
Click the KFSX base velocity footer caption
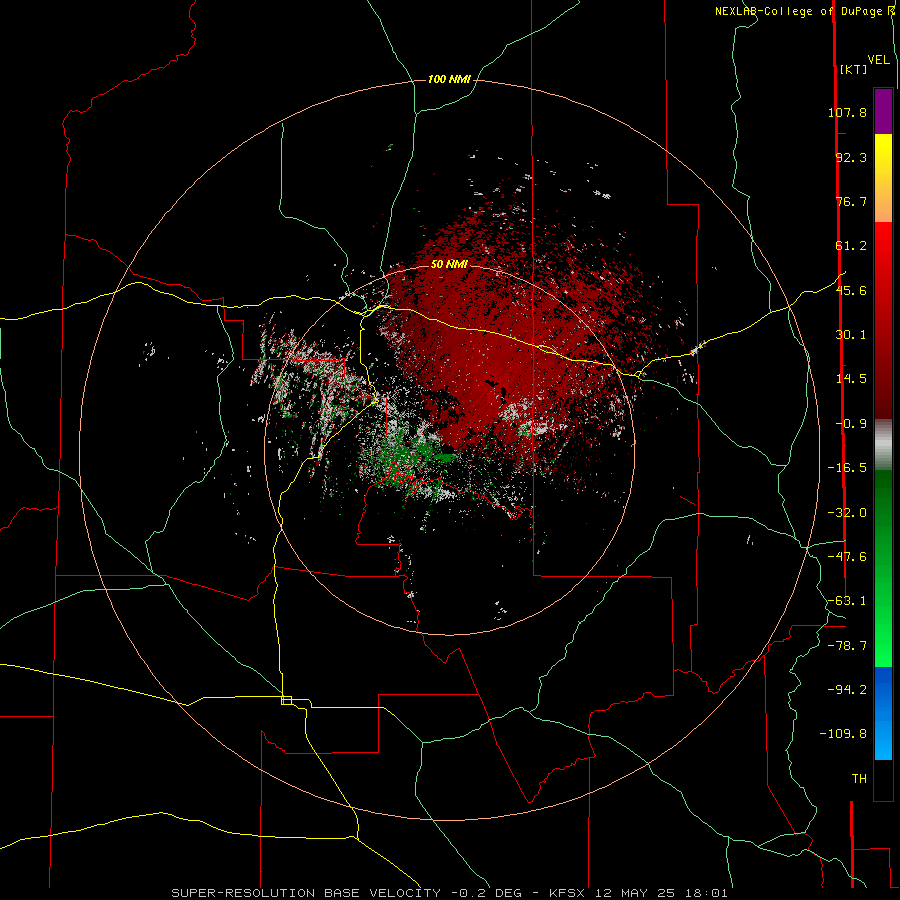(449, 893)
